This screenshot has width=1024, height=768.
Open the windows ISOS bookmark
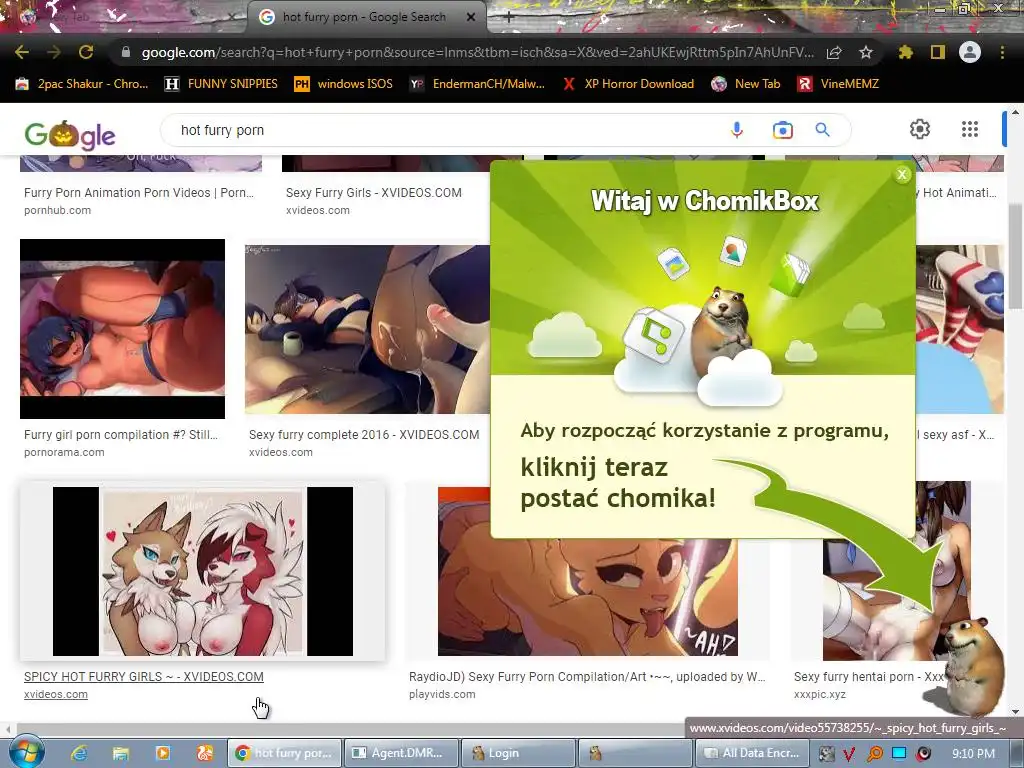(x=344, y=84)
